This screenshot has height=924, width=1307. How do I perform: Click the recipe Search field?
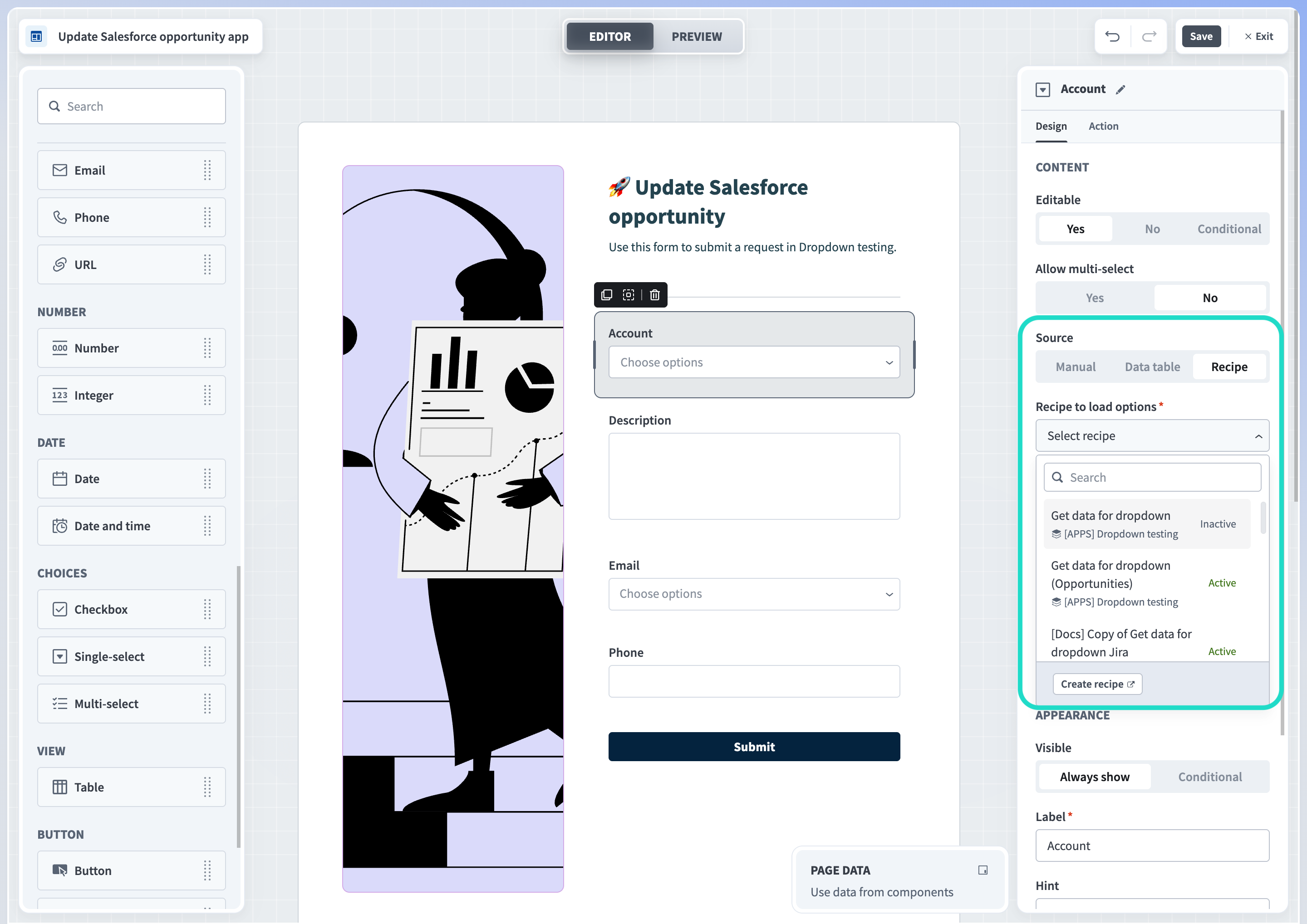coord(1152,477)
